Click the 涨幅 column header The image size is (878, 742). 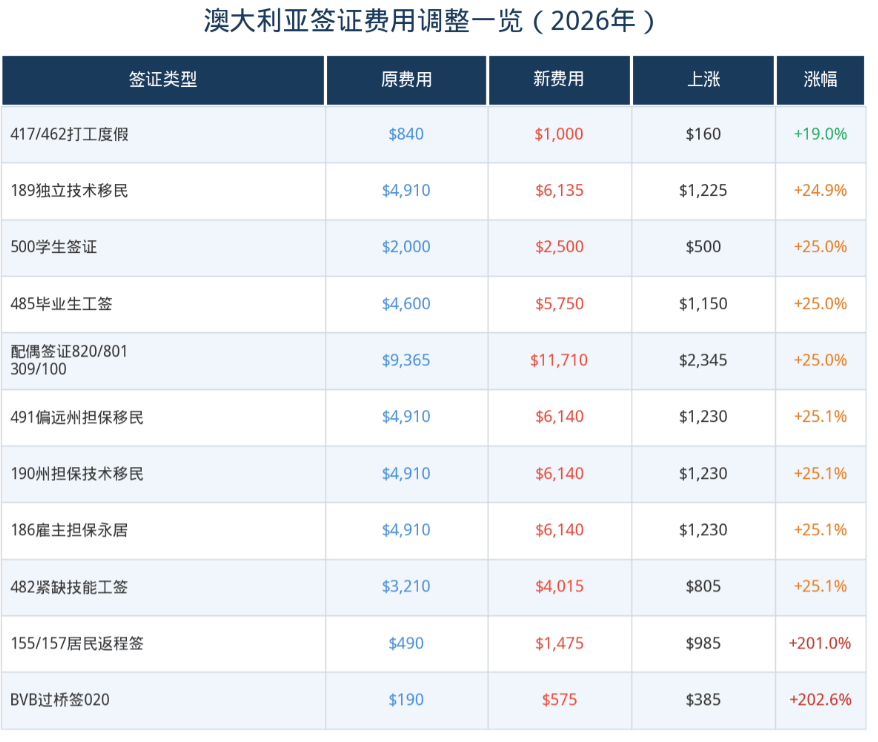point(820,80)
